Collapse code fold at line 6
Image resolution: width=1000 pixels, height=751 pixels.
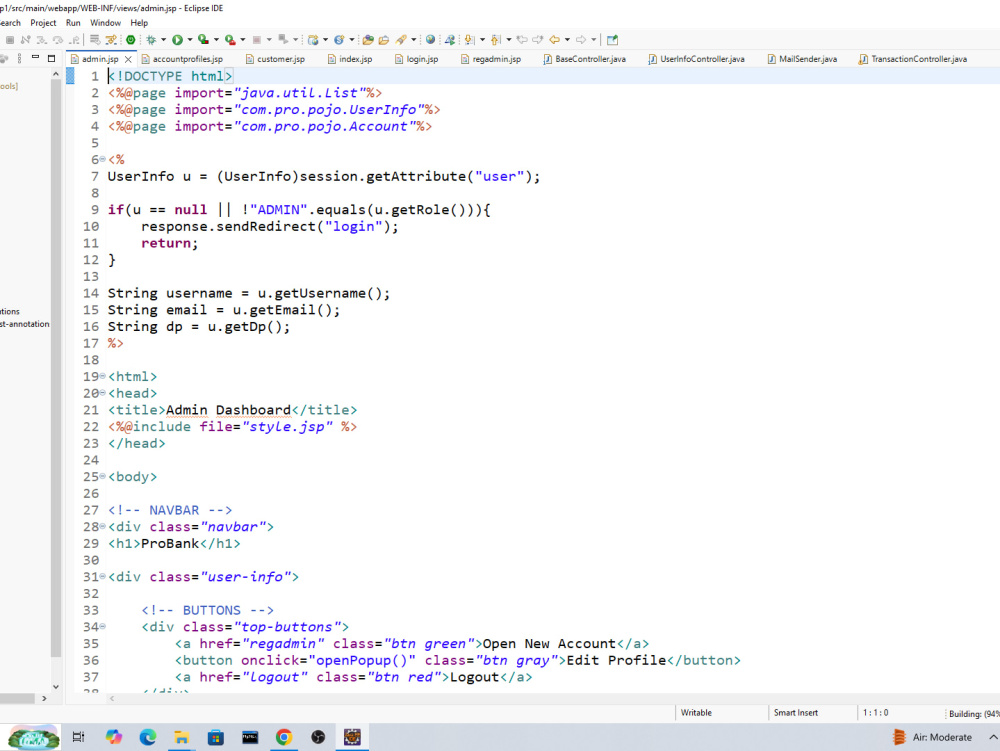103,159
